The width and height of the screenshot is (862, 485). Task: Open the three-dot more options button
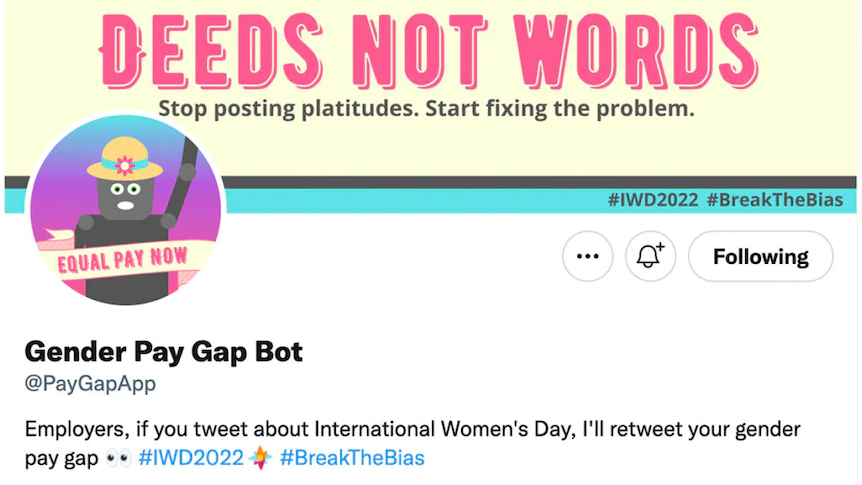click(x=588, y=256)
